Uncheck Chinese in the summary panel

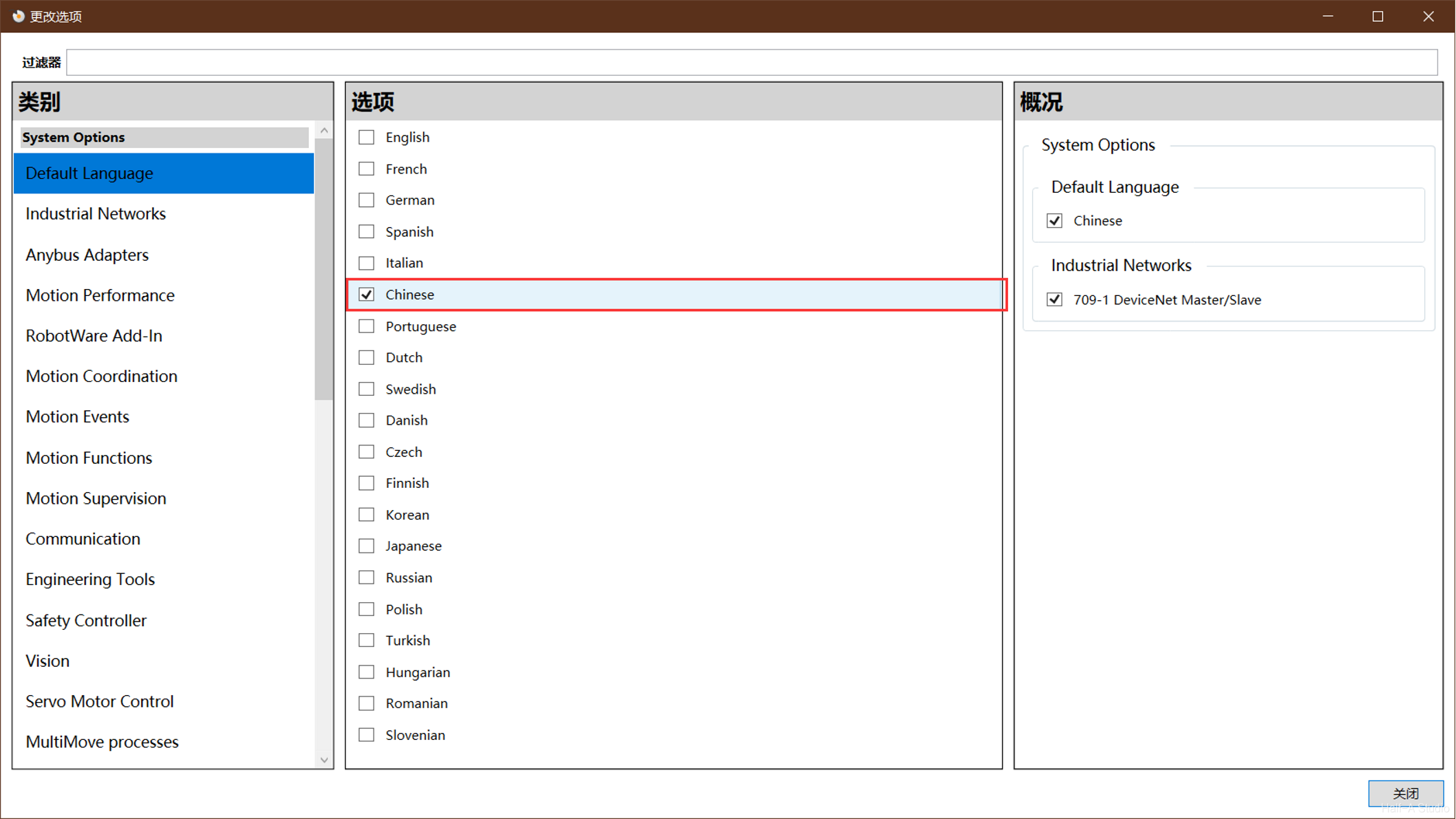(x=1054, y=221)
